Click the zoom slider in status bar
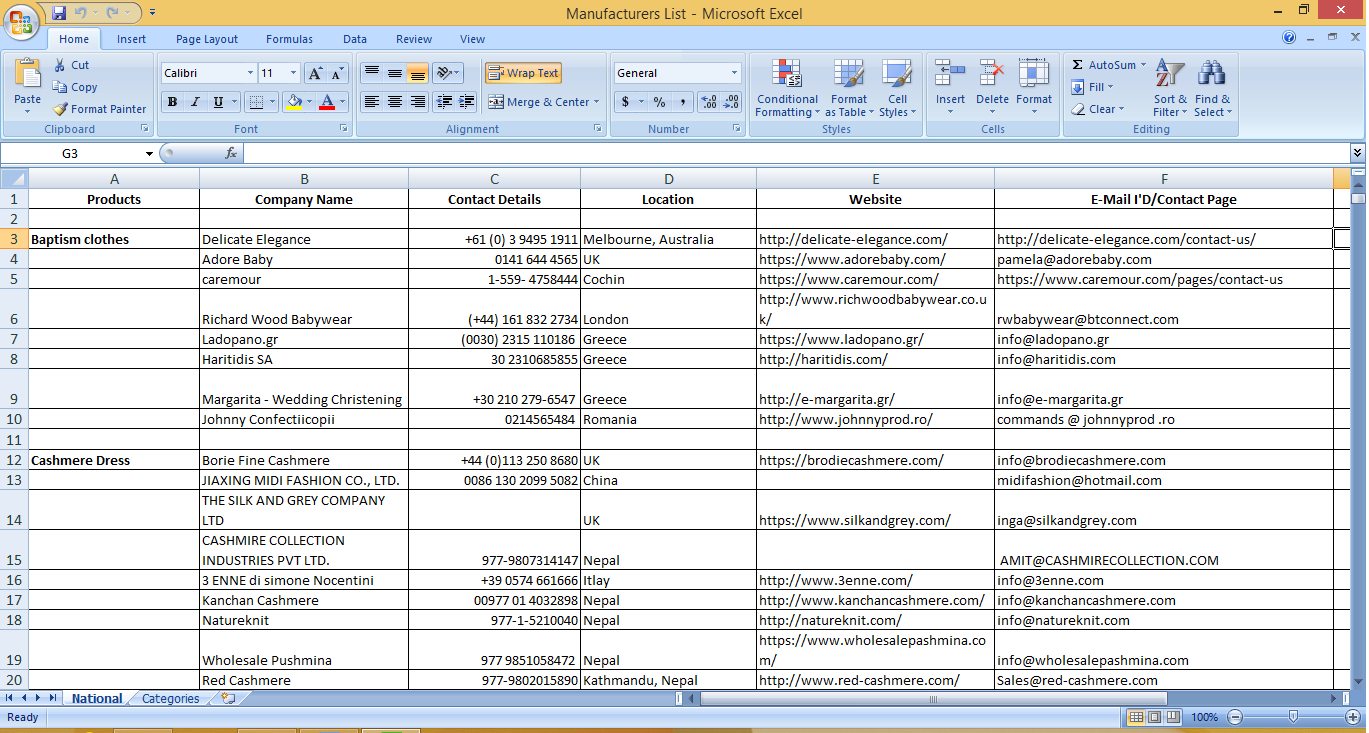The image size is (1369, 733). (1293, 717)
